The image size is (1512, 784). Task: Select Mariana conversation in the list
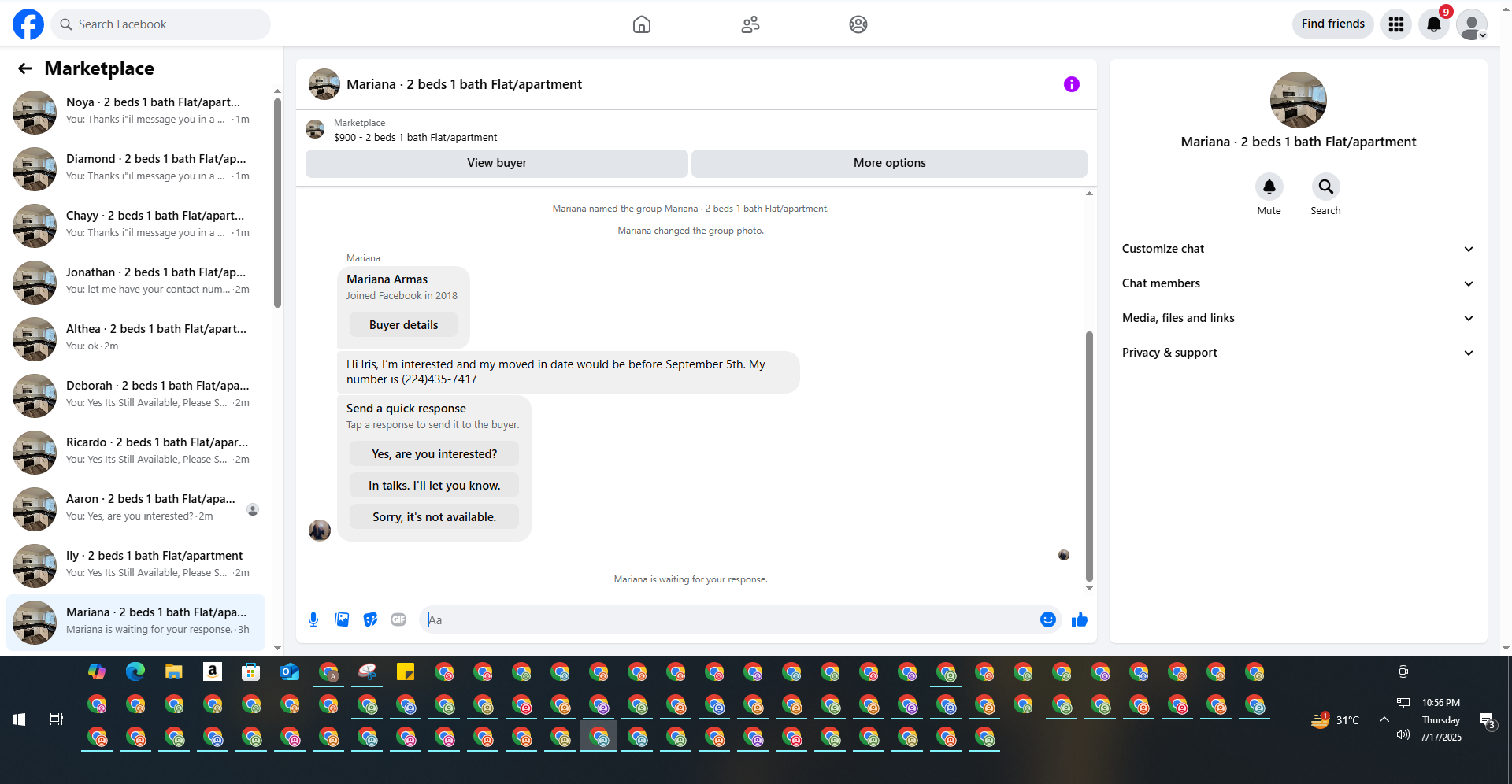click(x=135, y=622)
